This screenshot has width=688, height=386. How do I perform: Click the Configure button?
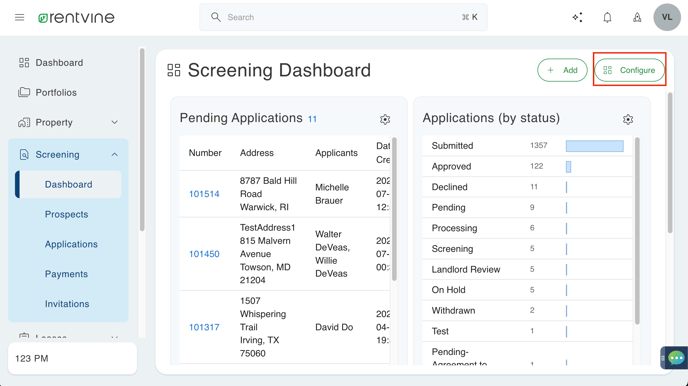630,70
